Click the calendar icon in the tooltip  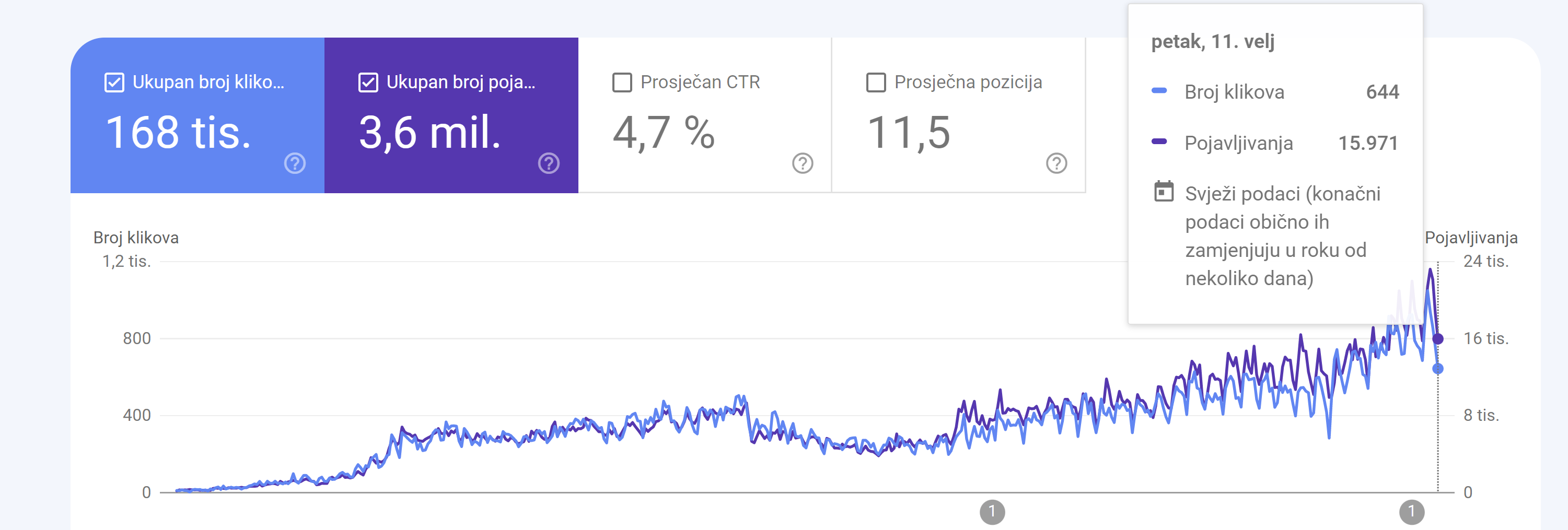(x=1164, y=192)
